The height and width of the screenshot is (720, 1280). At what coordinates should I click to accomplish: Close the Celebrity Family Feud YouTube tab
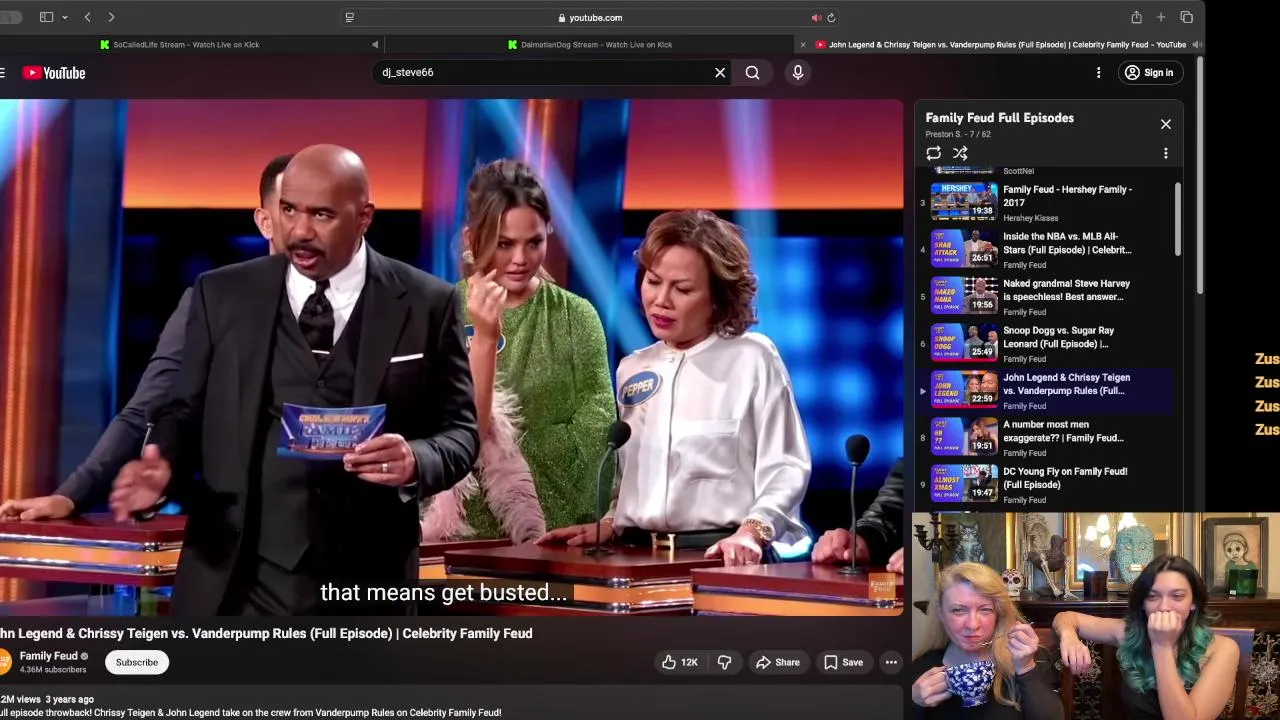[802, 44]
